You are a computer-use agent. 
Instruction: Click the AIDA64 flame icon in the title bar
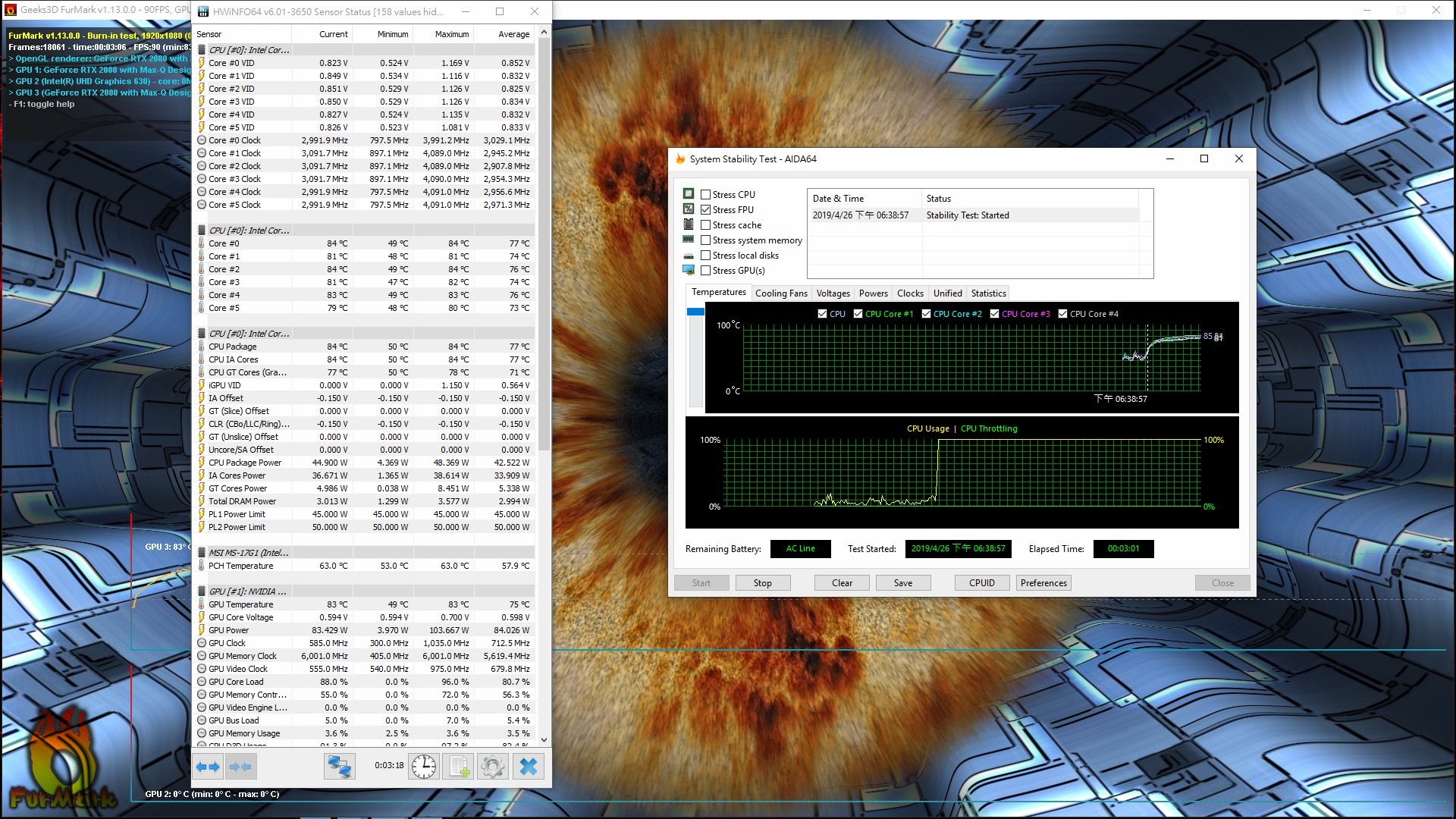tap(680, 159)
